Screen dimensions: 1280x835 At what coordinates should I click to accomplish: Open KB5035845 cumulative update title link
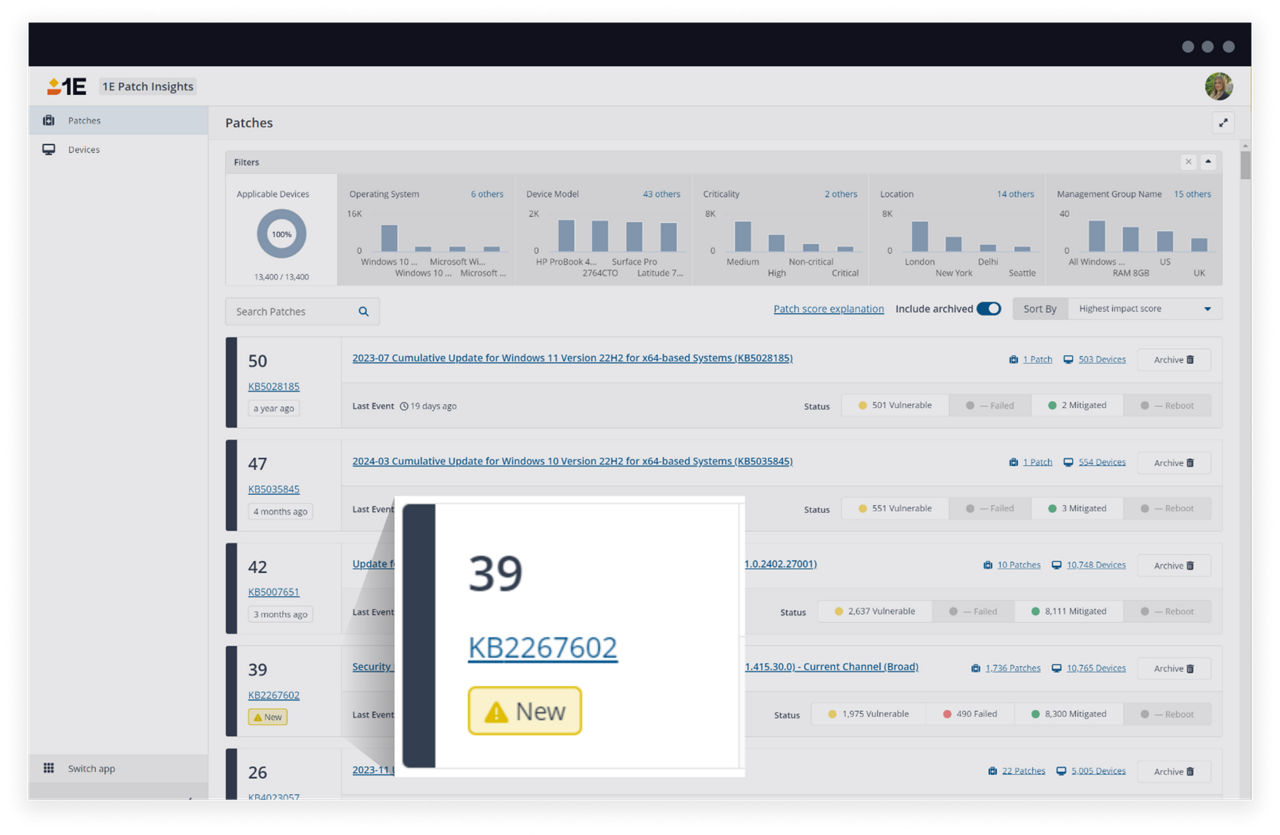click(x=572, y=461)
